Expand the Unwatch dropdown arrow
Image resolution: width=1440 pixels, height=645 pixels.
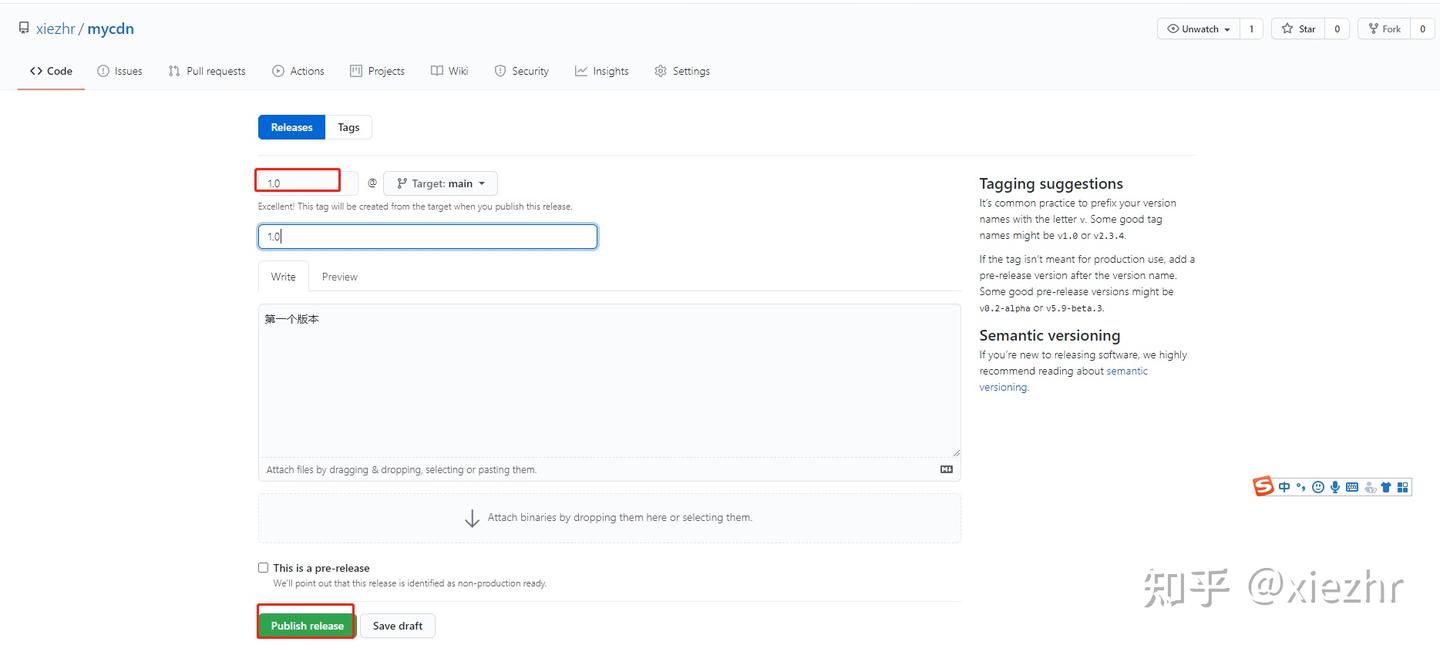[1227, 28]
